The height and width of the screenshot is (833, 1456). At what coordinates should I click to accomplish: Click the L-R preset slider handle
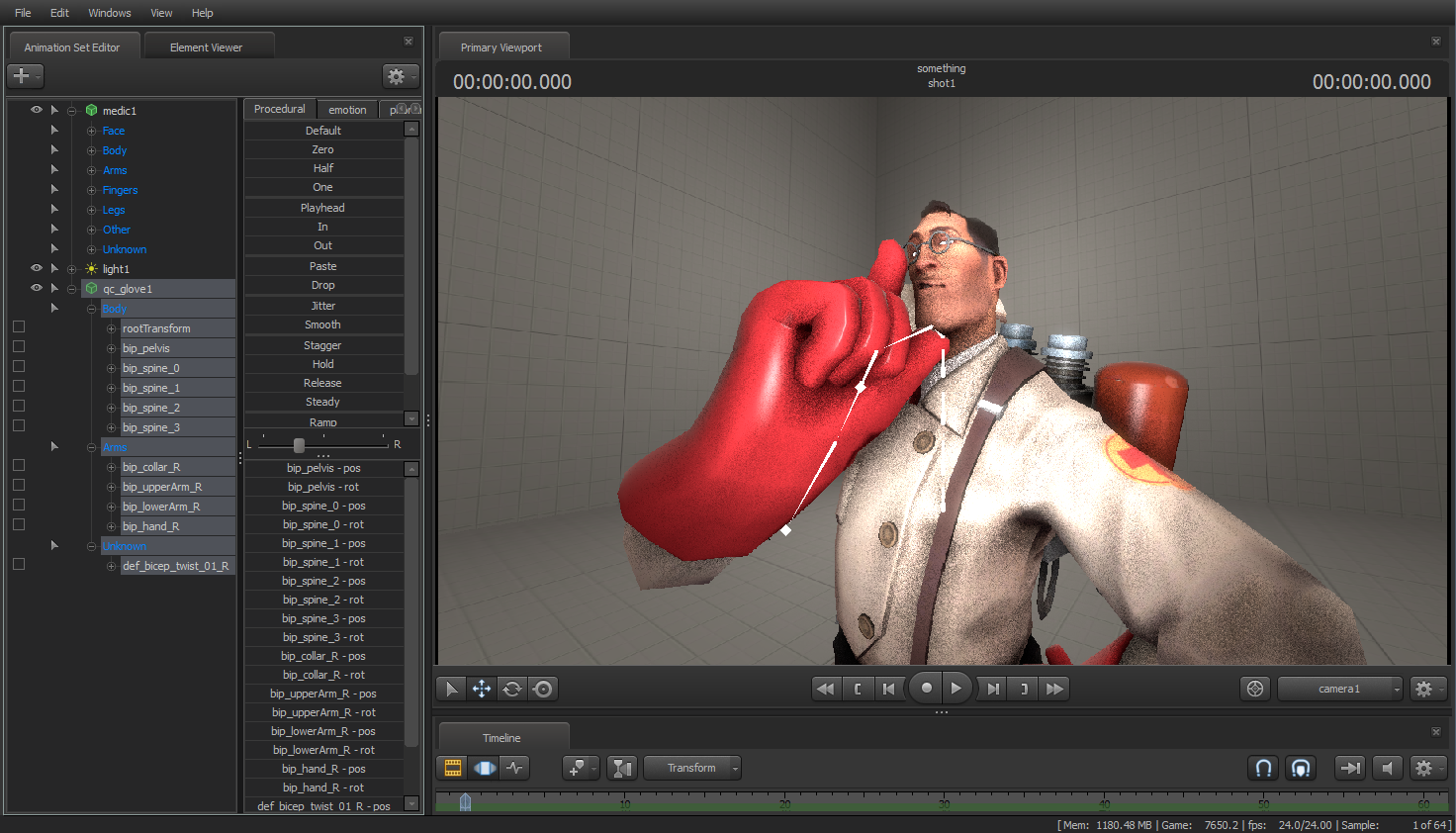coord(299,445)
